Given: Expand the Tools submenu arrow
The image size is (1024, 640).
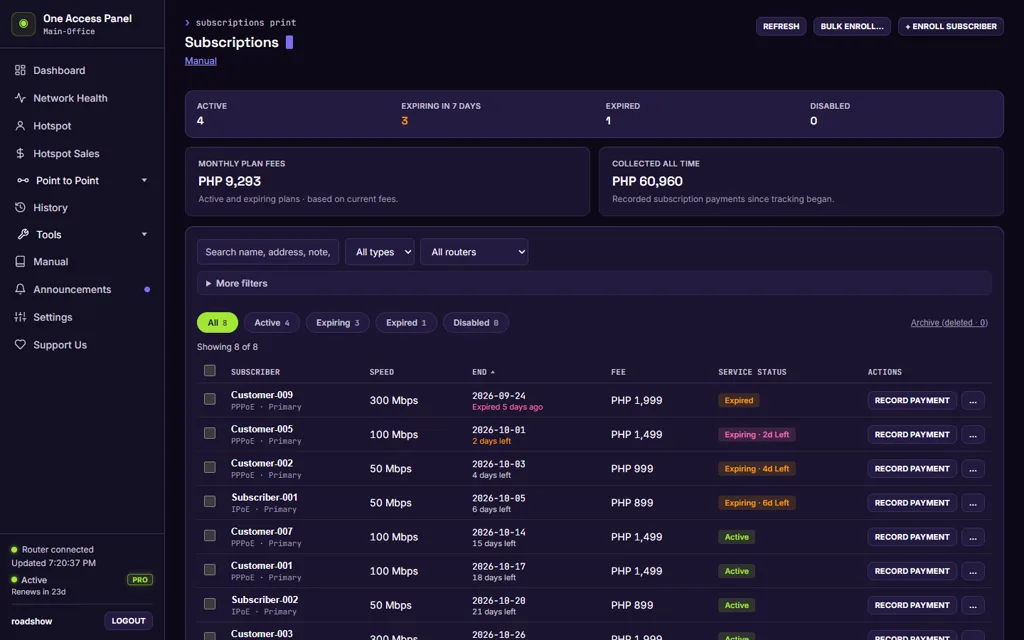Looking at the screenshot, I should point(144,234).
